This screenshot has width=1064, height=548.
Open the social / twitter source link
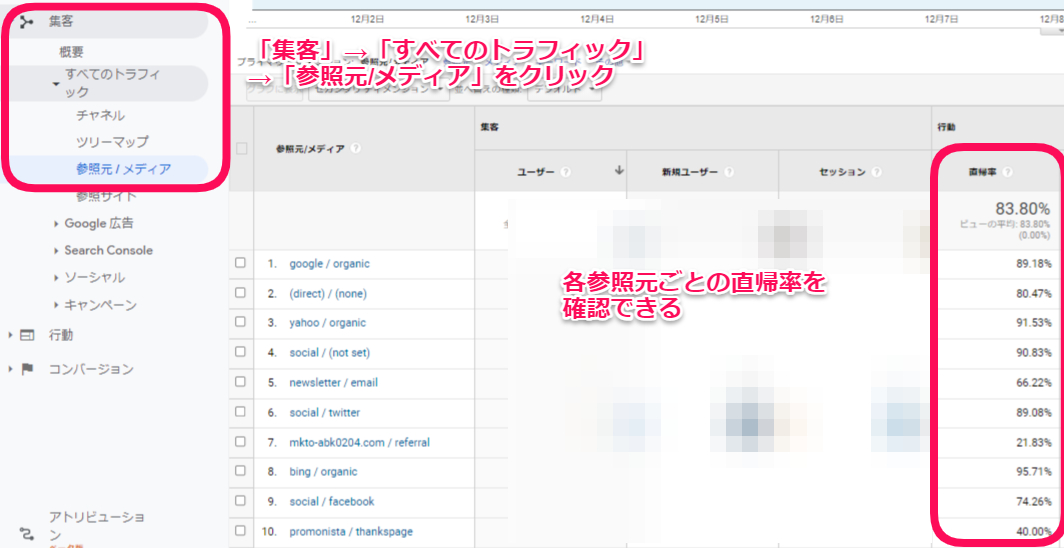pyautogui.click(x=324, y=412)
